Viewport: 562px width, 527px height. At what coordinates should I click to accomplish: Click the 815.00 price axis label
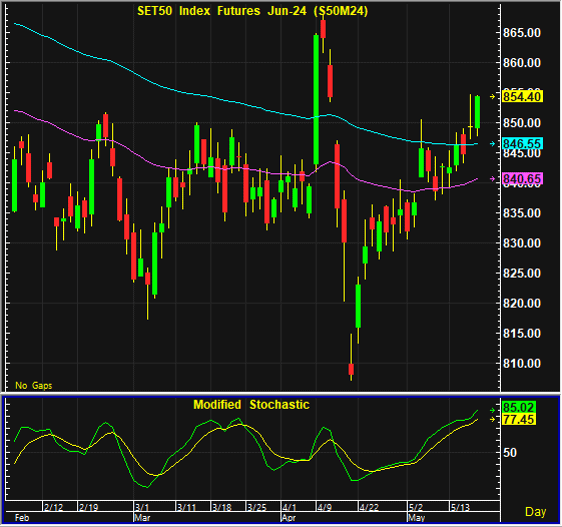(522, 334)
